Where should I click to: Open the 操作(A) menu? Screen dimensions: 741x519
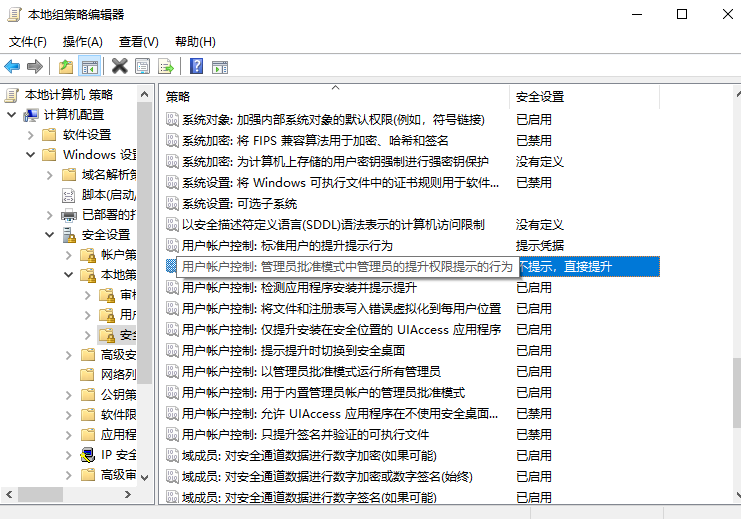click(82, 41)
